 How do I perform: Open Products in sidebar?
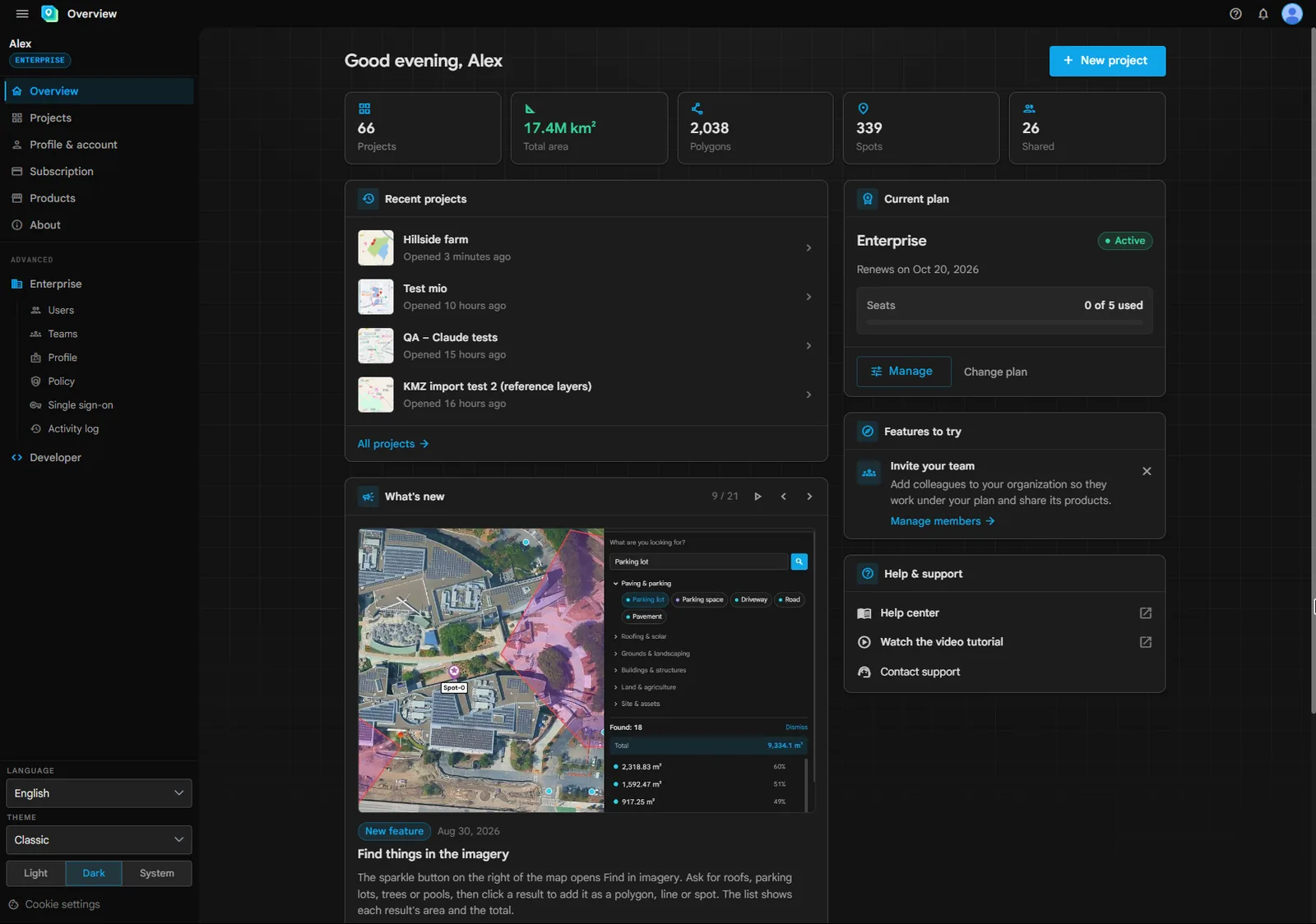point(99,198)
